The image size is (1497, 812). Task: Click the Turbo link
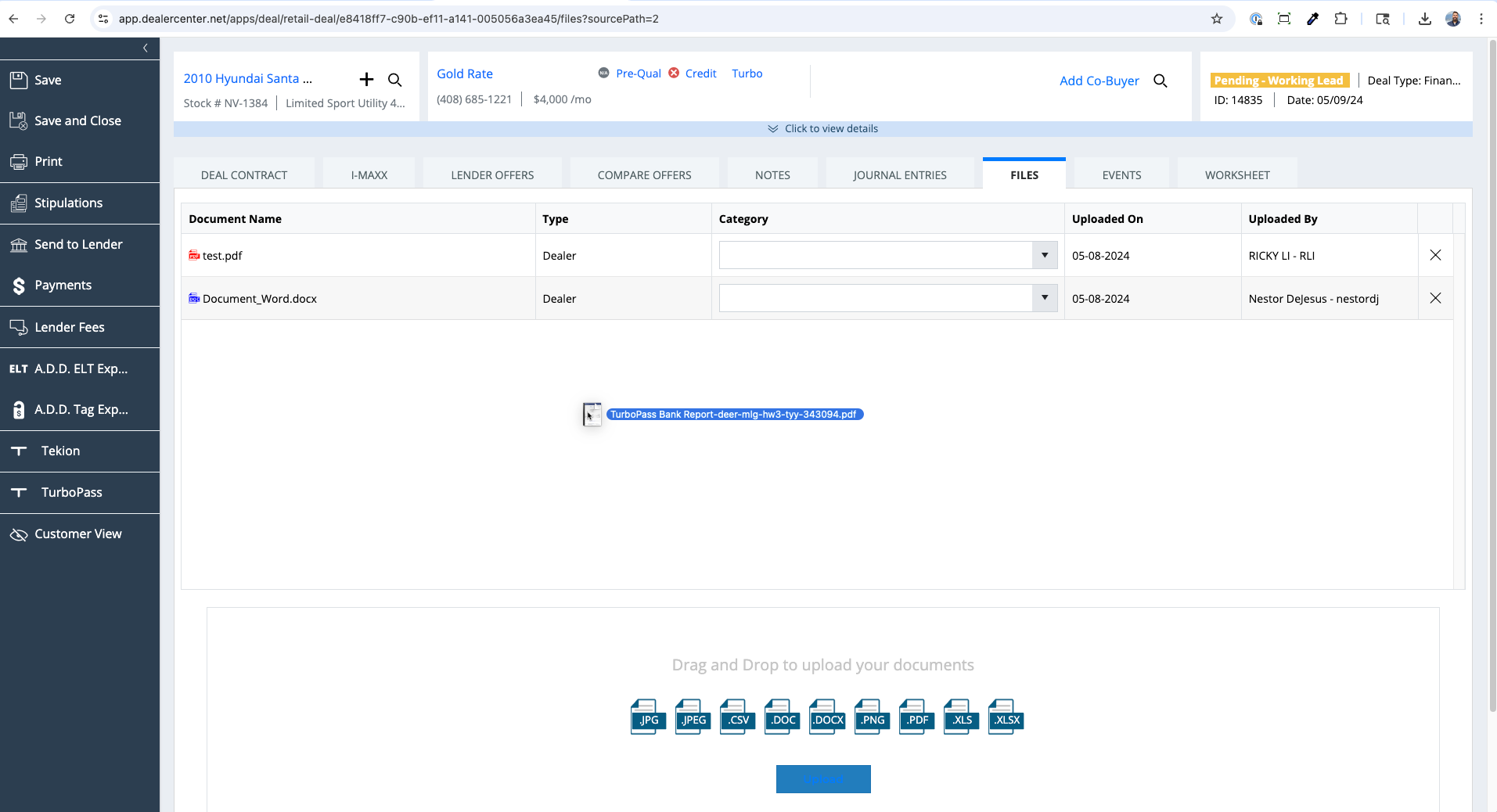coord(747,74)
